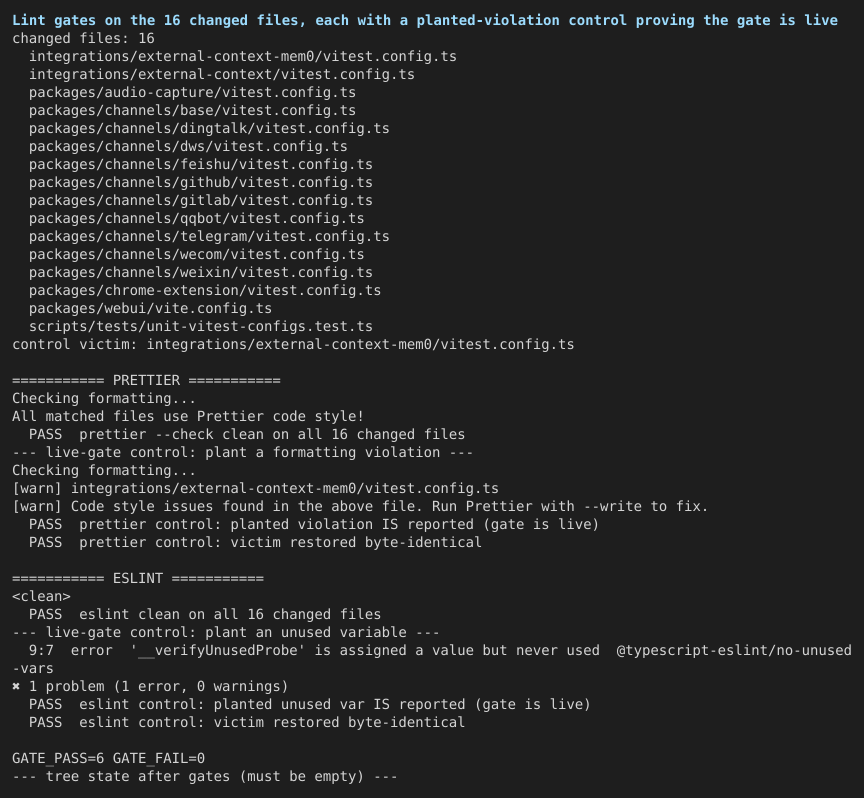Select packages/channels/github/vitest.config.ts path
Viewport: 864px width, 798px height.
coord(201,182)
